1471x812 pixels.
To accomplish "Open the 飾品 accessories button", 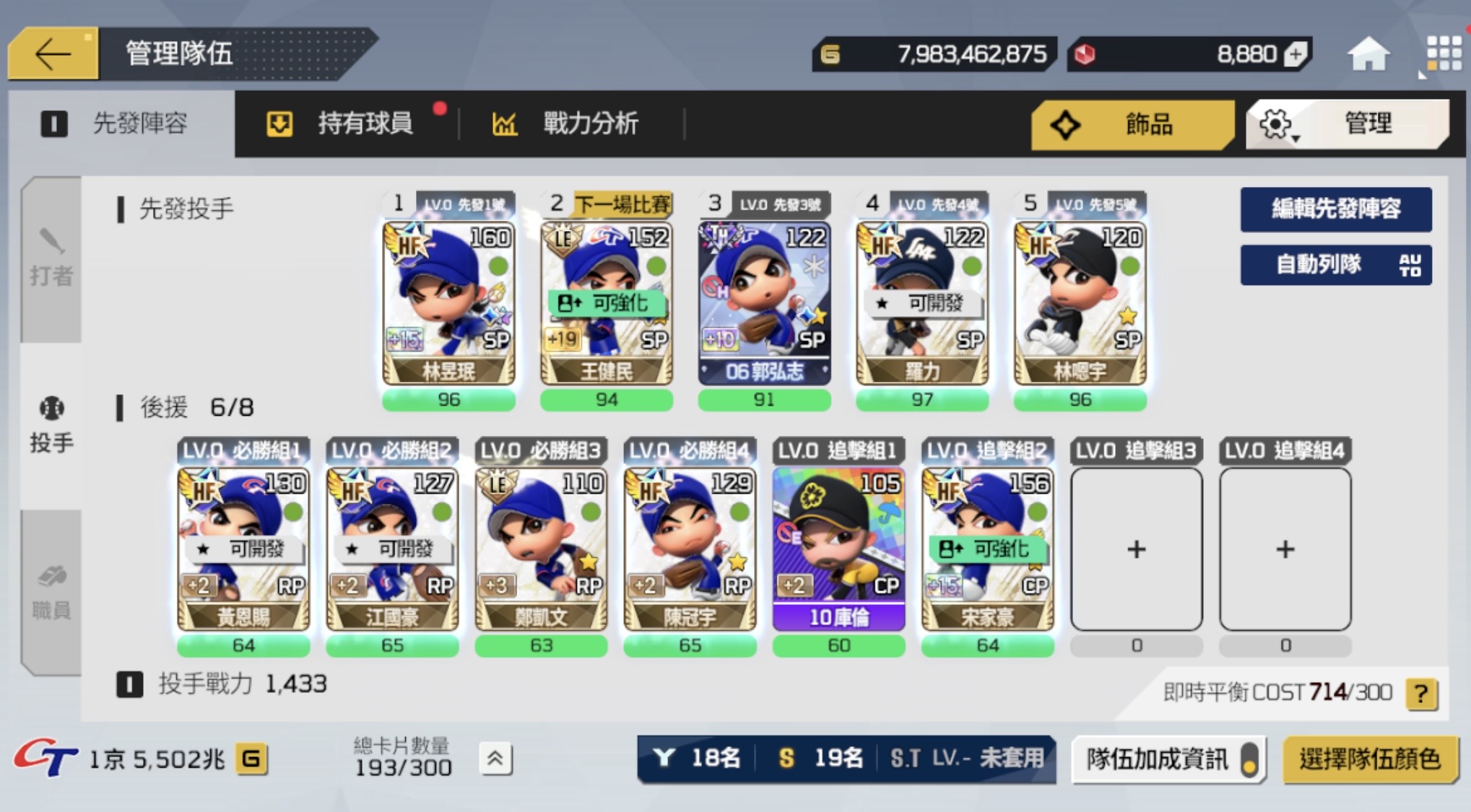I will tap(1132, 124).
